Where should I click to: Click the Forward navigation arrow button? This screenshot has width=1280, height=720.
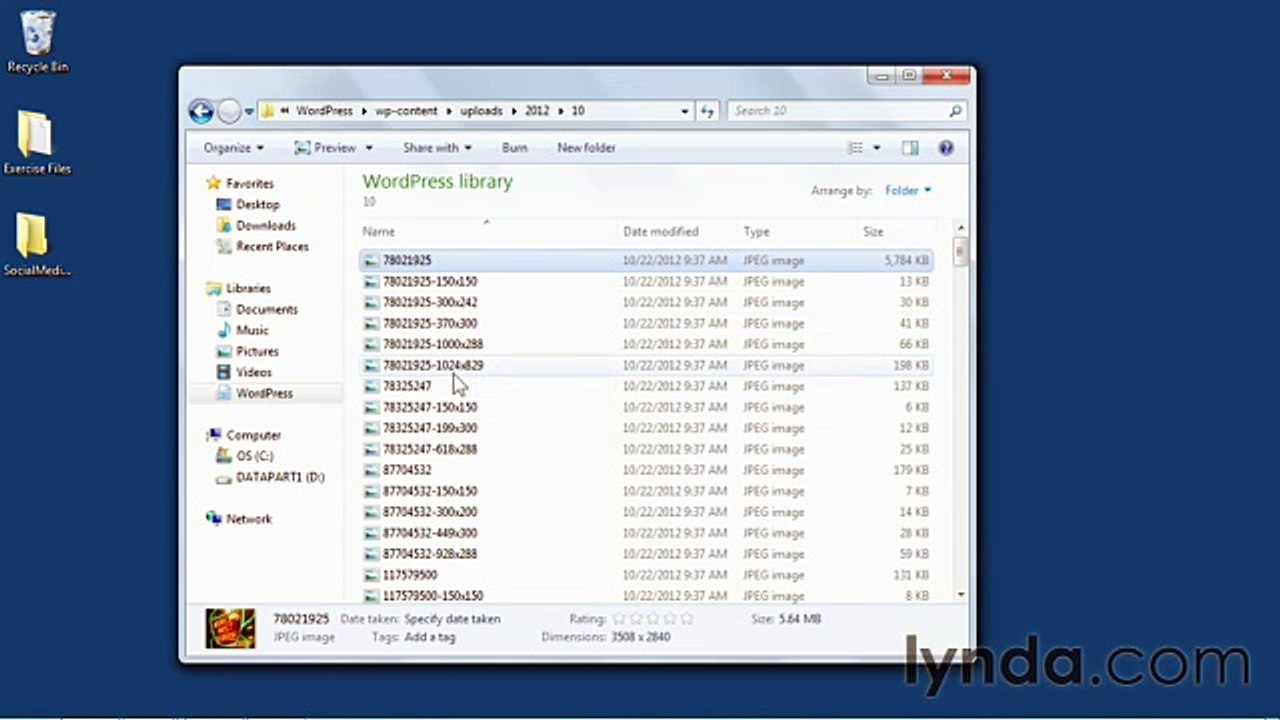229,111
